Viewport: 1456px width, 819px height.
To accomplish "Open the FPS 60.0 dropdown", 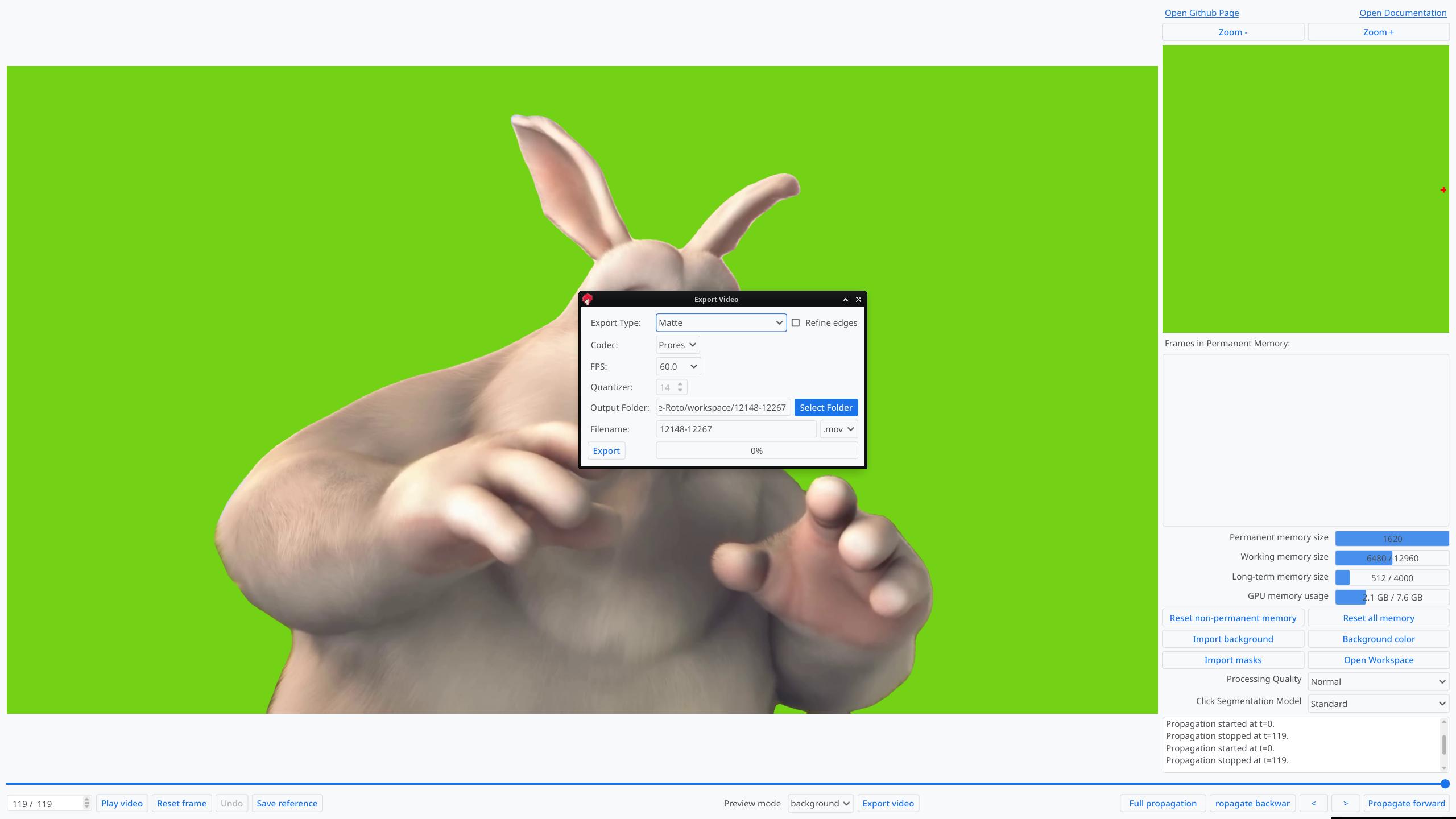I will coord(678,366).
